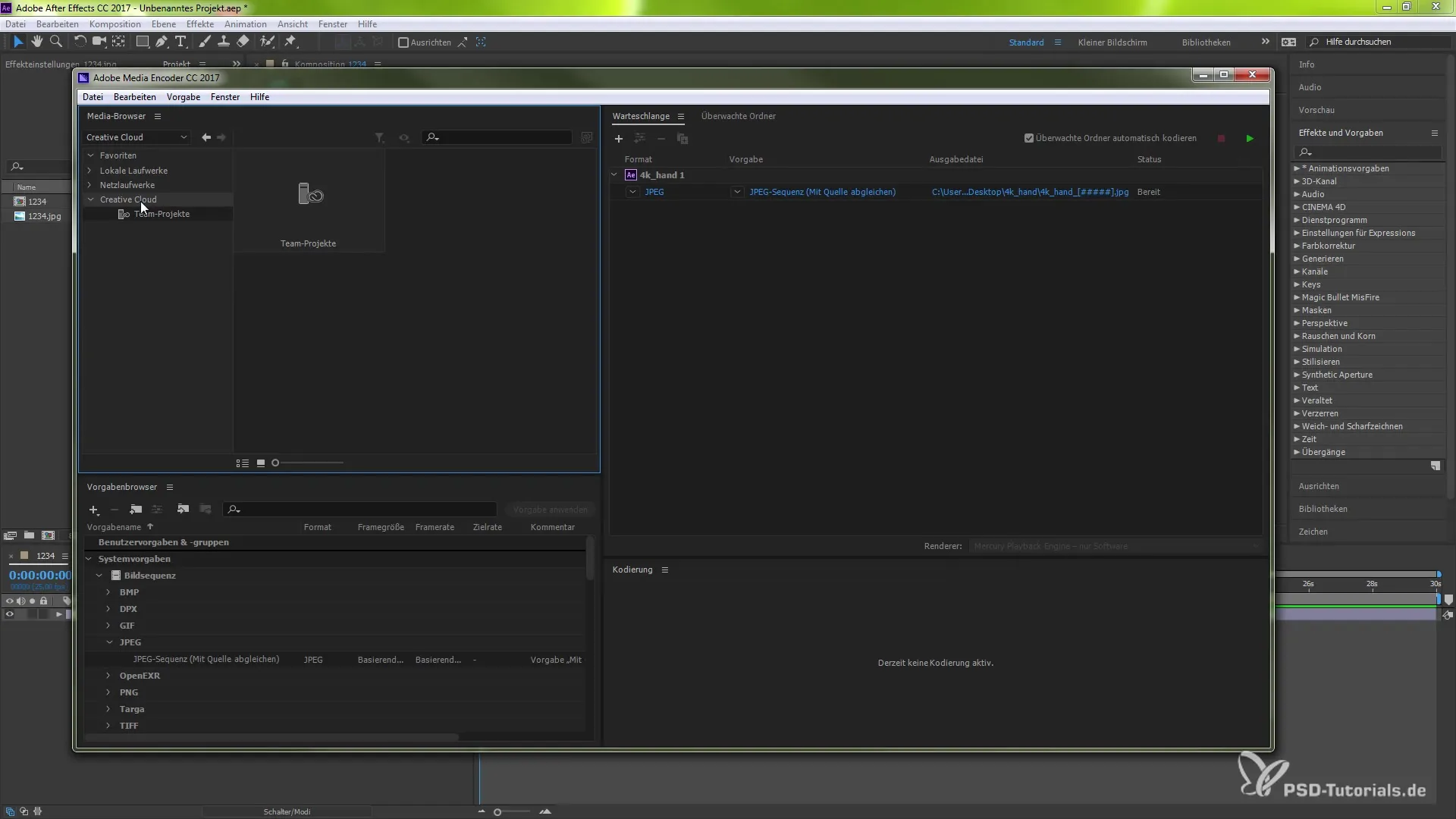Open Media-Browser panel menu
This screenshot has height=819, width=1456.
[158, 116]
